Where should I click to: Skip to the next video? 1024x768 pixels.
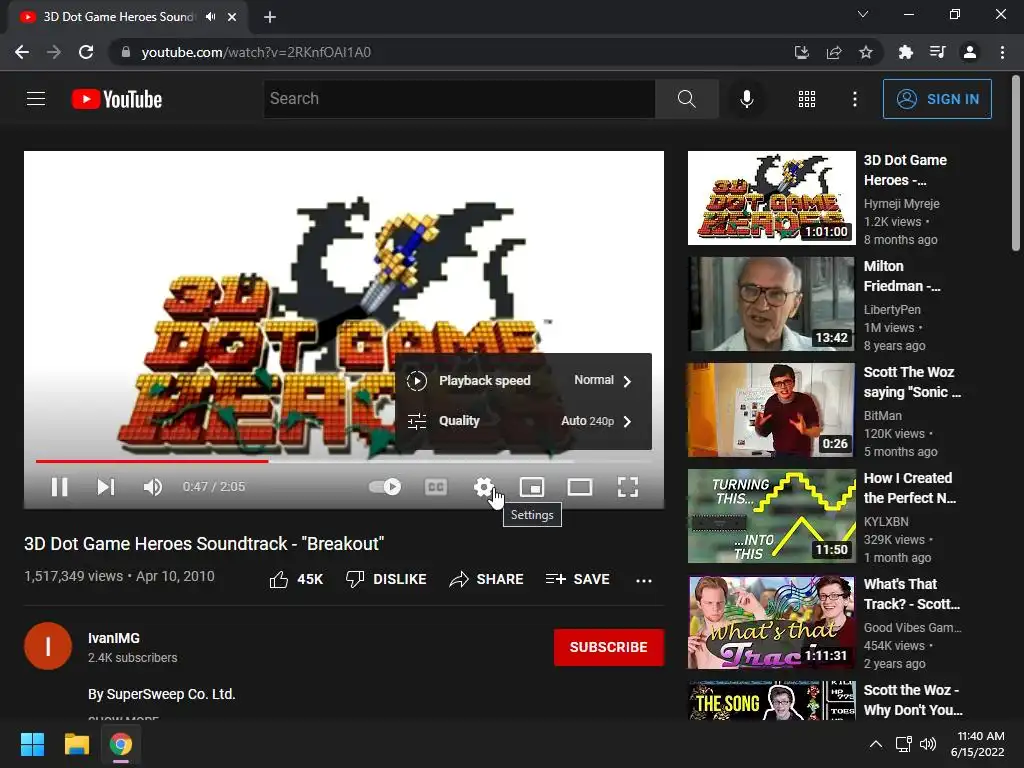click(x=106, y=487)
